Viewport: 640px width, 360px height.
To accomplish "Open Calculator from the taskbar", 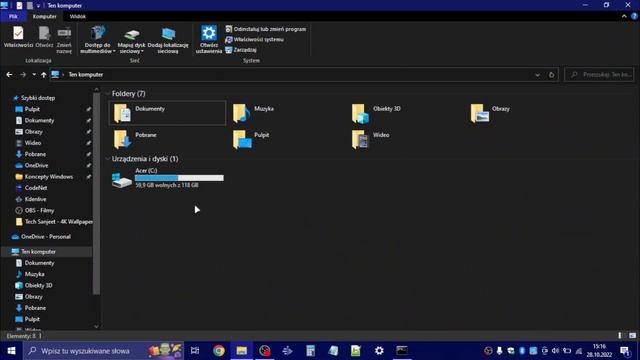I will pos(311,351).
